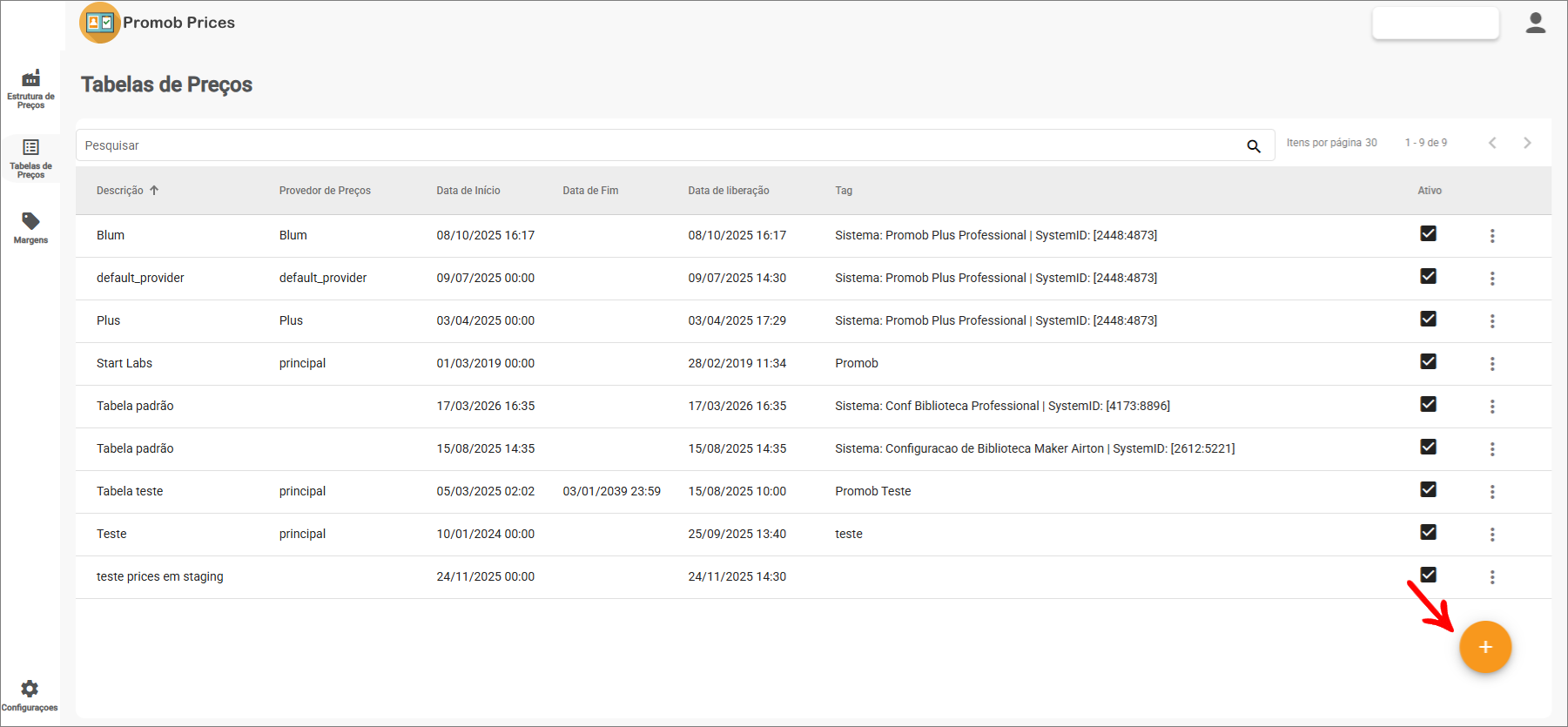Sort by the Descrição column header
The height and width of the screenshot is (727, 1568).
point(120,191)
